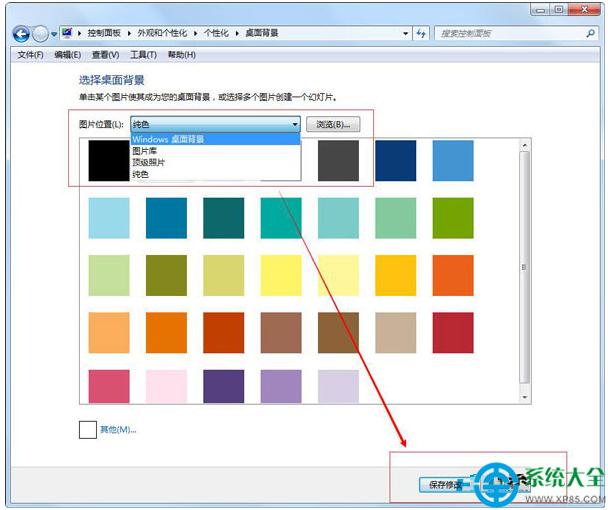Click the Control Panel icon in the address bar

tap(66, 33)
